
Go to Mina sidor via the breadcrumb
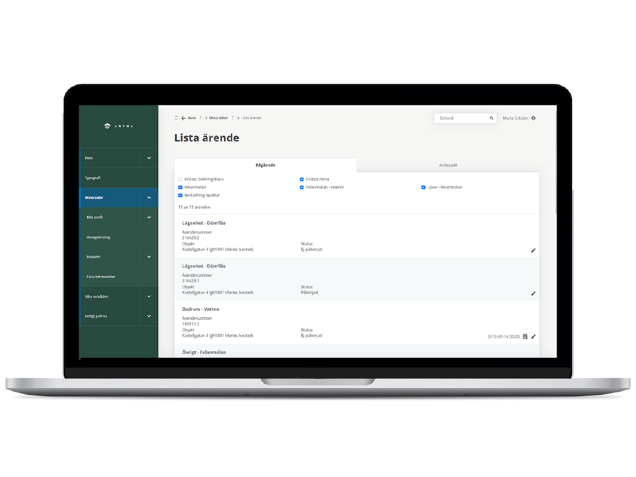point(218,118)
